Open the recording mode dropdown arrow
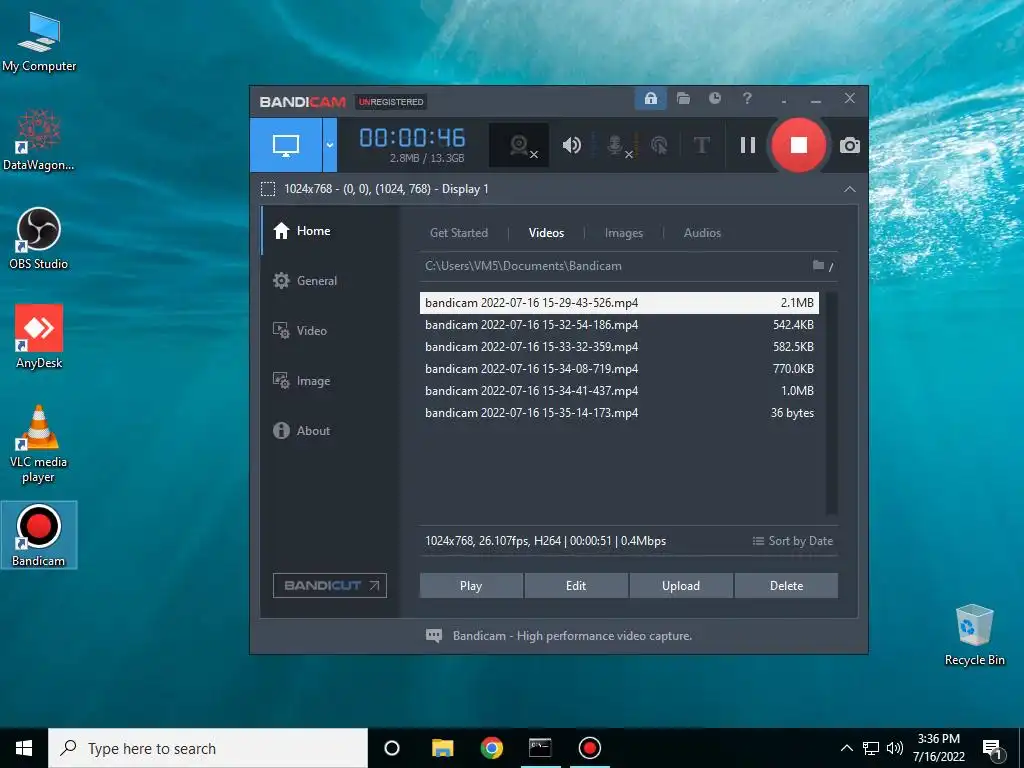Screen dimensions: 1024x768 330,145
